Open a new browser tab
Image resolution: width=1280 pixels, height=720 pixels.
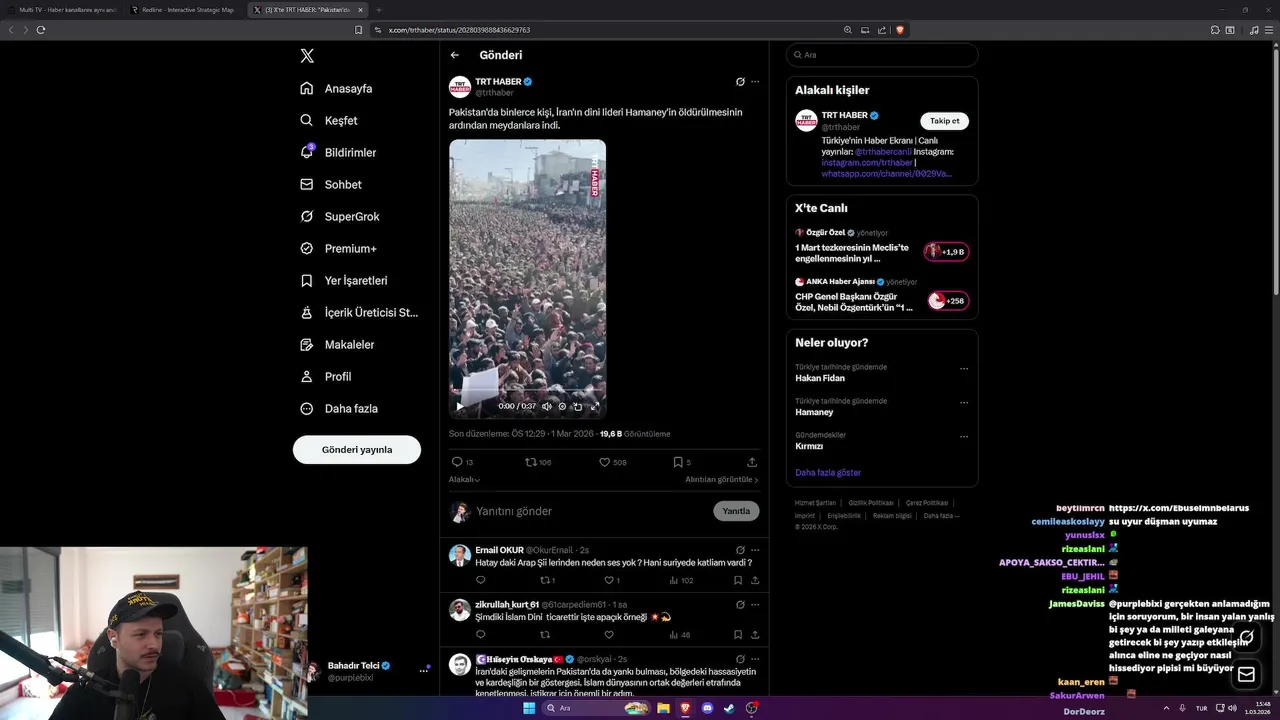point(378,10)
